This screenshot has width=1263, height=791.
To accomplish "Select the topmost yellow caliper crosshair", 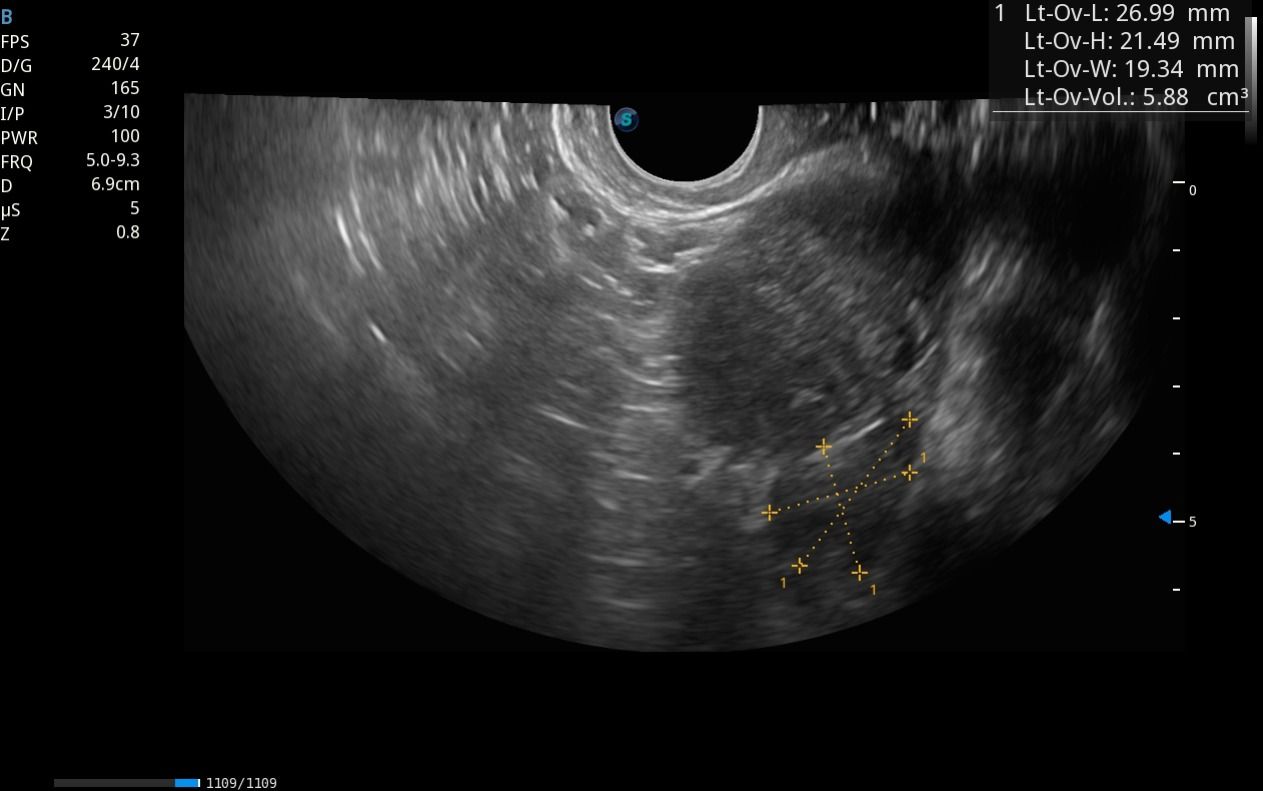I will tap(909, 420).
